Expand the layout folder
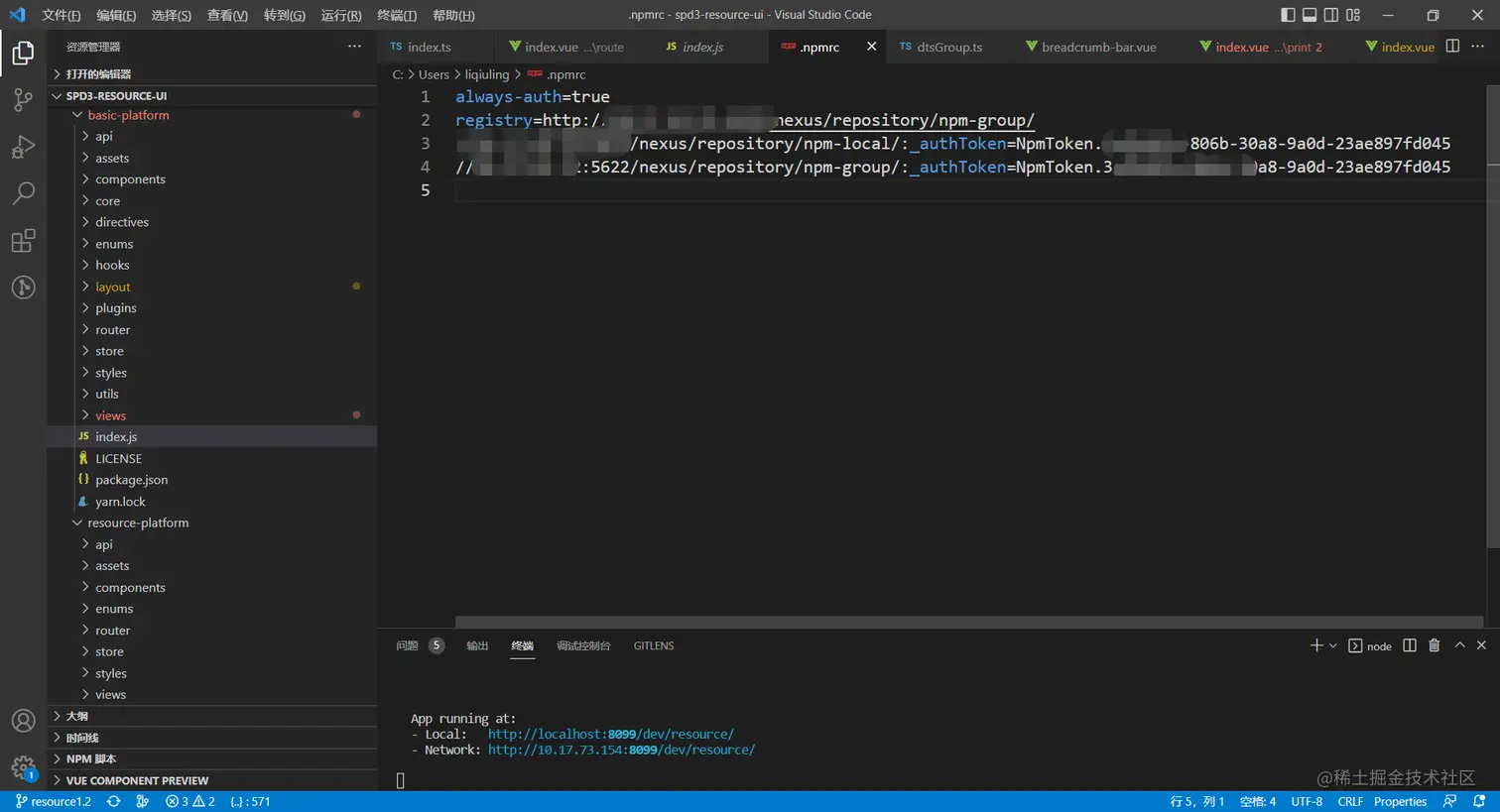This screenshot has height=812, width=1500. tap(213, 287)
